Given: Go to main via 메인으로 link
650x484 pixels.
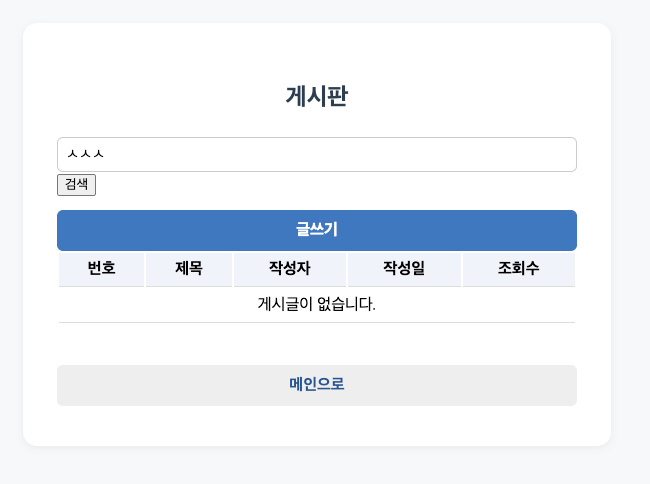Looking at the screenshot, I should click(x=317, y=385).
